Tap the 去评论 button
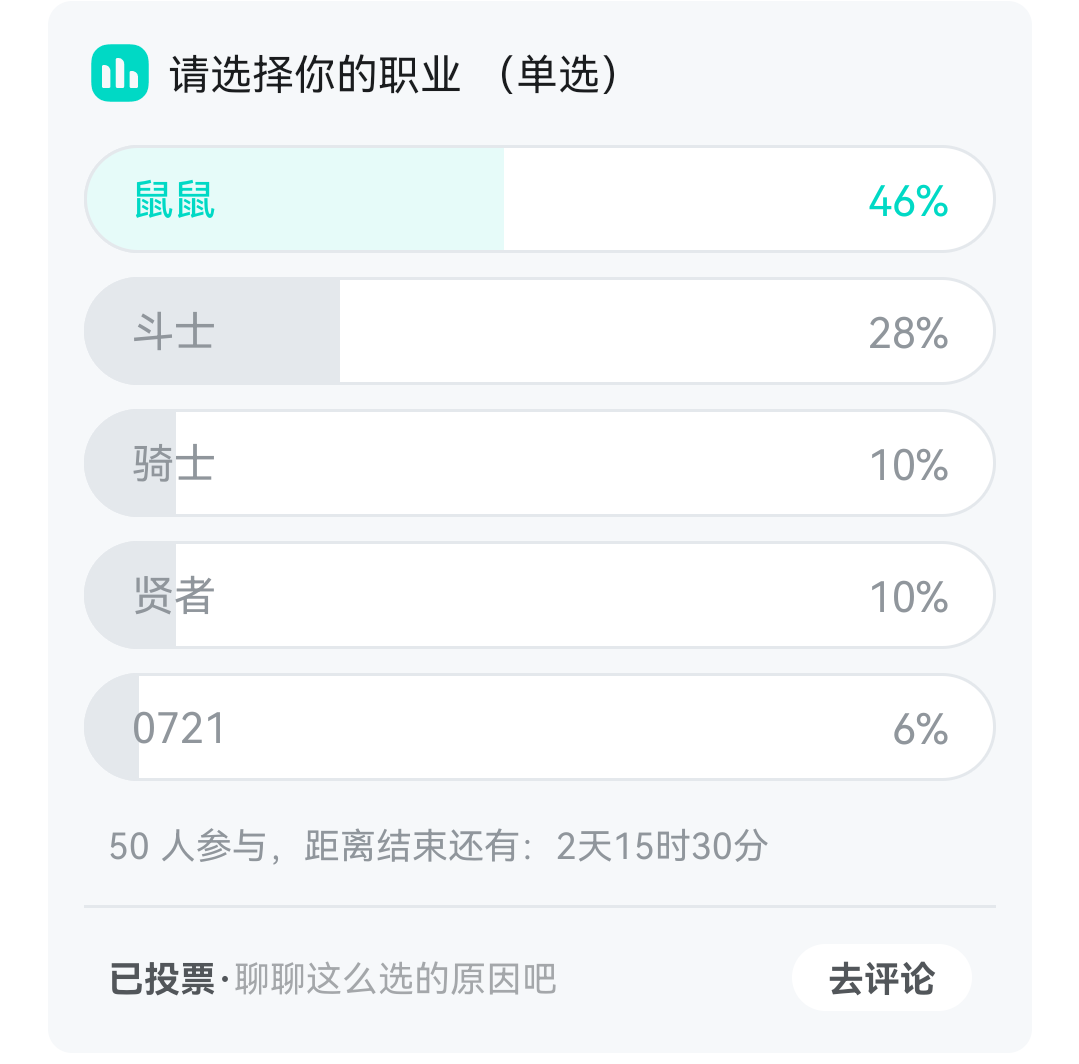1079x1064 pixels. [x=882, y=978]
